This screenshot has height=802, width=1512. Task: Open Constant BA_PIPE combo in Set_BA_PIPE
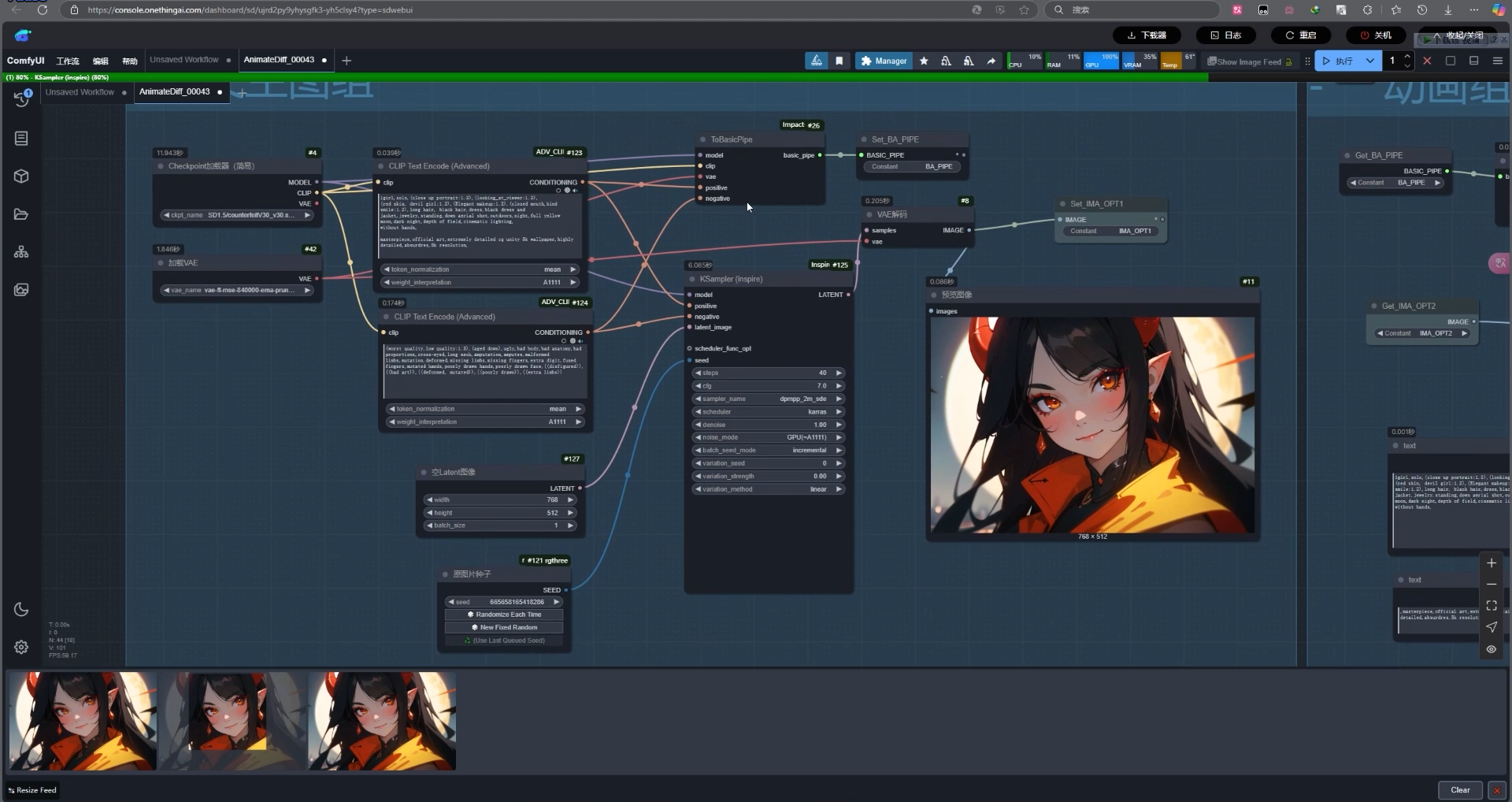pos(912,167)
